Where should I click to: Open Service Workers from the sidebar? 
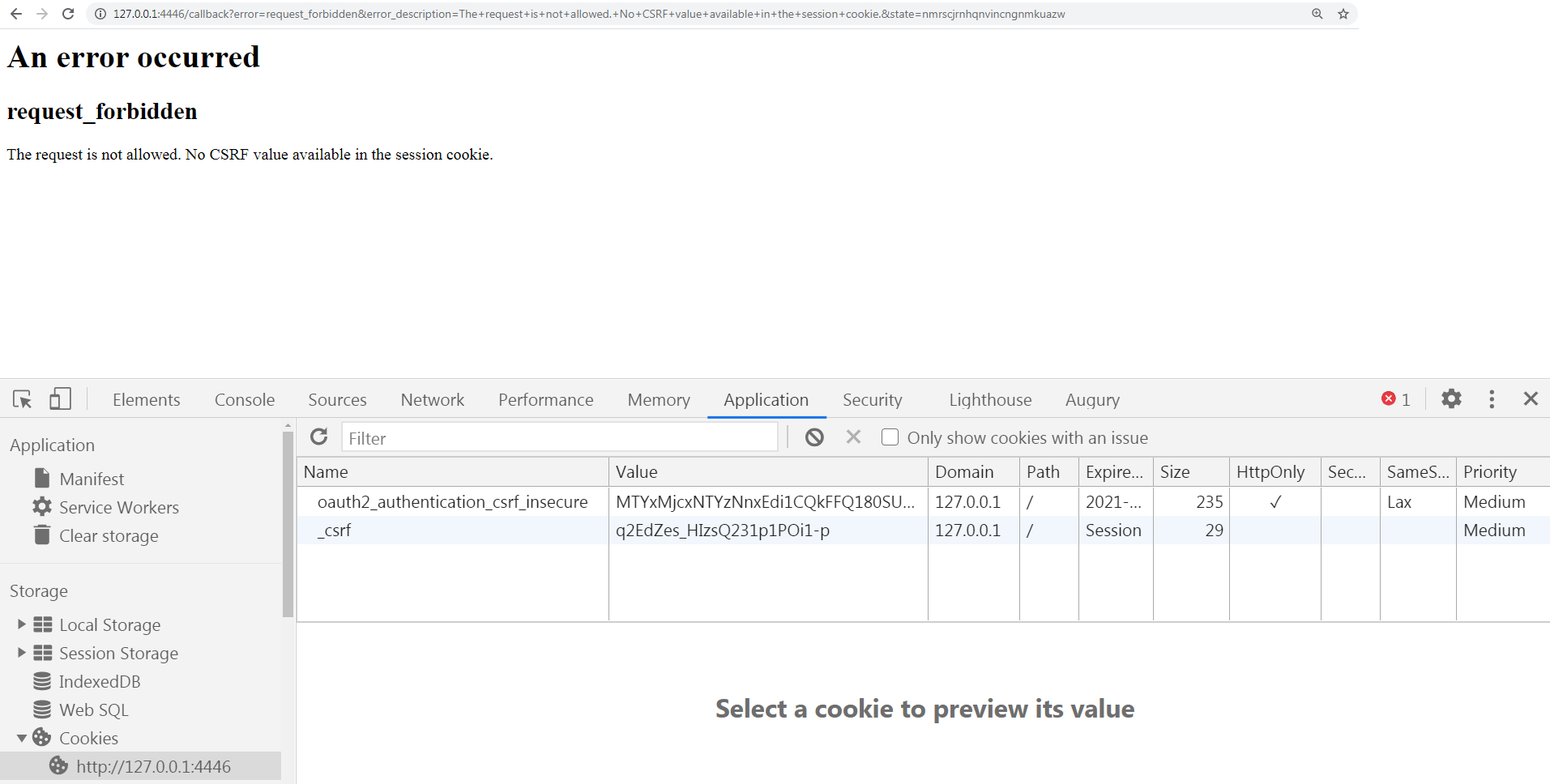(x=118, y=507)
